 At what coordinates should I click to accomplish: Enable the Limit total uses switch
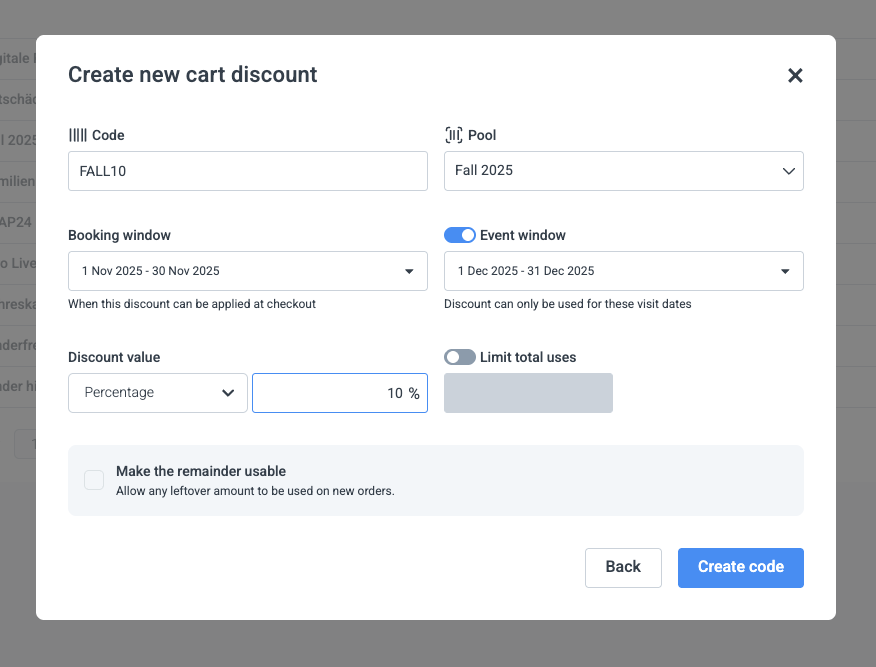(x=460, y=357)
